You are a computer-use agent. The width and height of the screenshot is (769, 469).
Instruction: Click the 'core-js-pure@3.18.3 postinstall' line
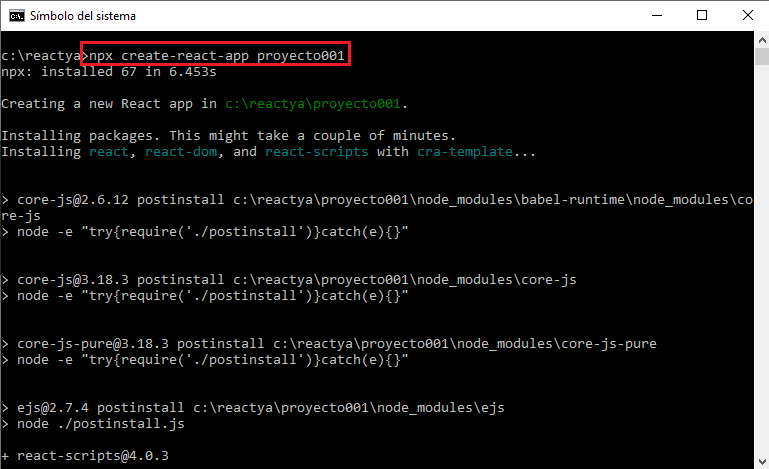tap(329, 343)
